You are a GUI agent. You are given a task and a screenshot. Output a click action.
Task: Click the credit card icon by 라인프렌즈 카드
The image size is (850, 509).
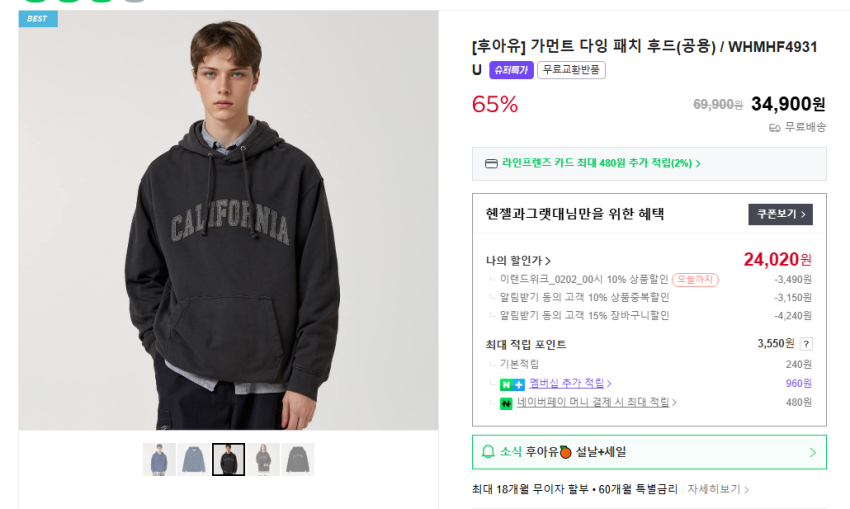click(490, 163)
